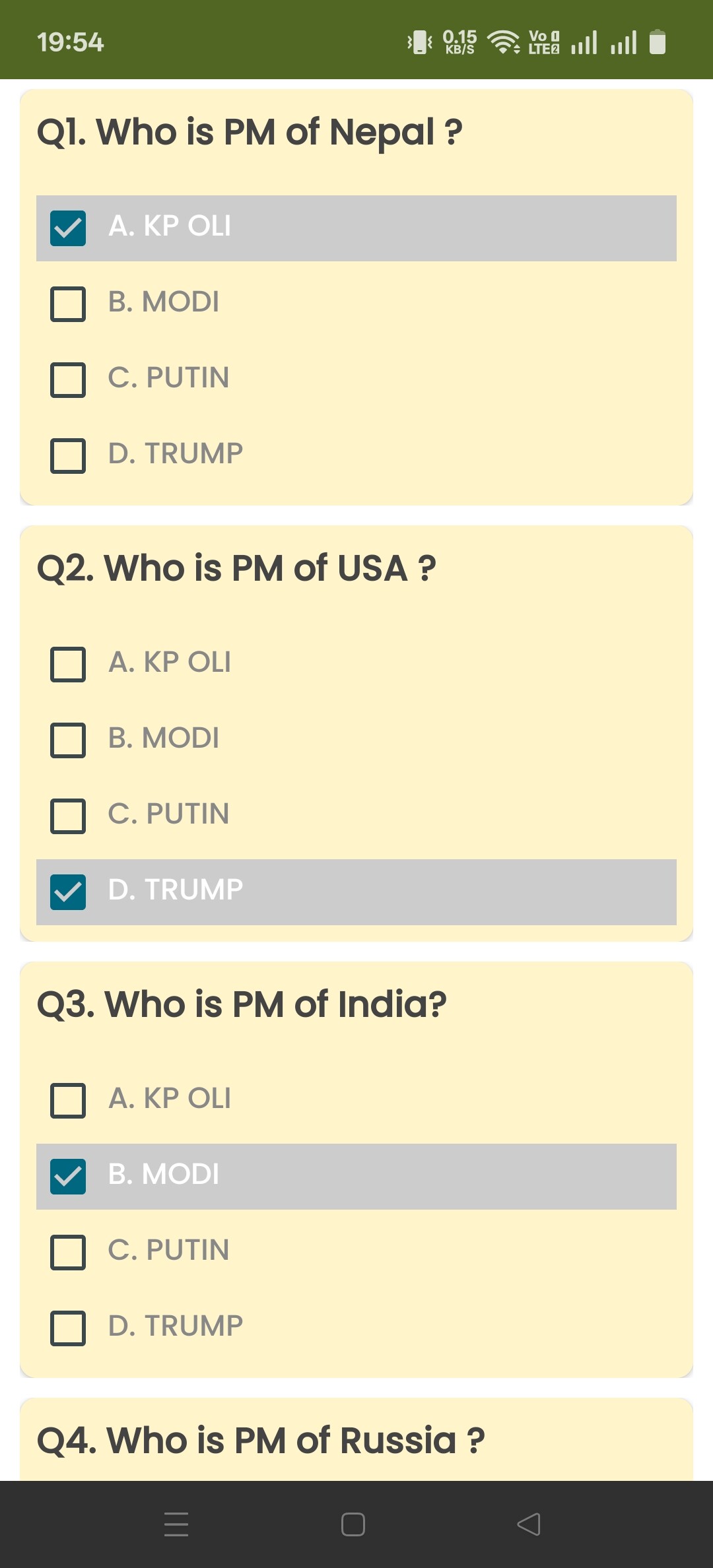
Task: Tap the Q4 Who is PM of Russia heading
Action: [261, 1440]
